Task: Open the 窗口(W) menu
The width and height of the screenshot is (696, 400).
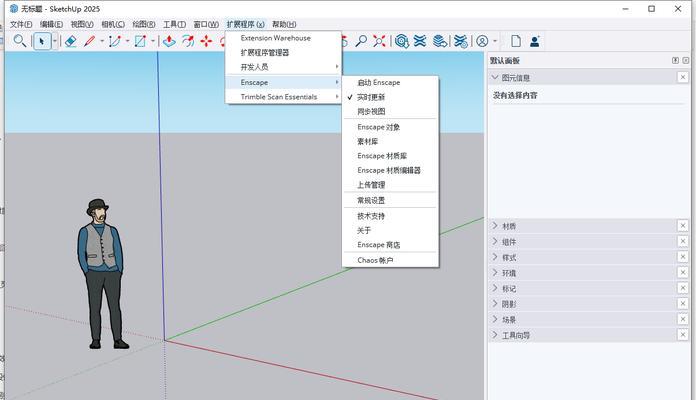Action: coord(206,24)
